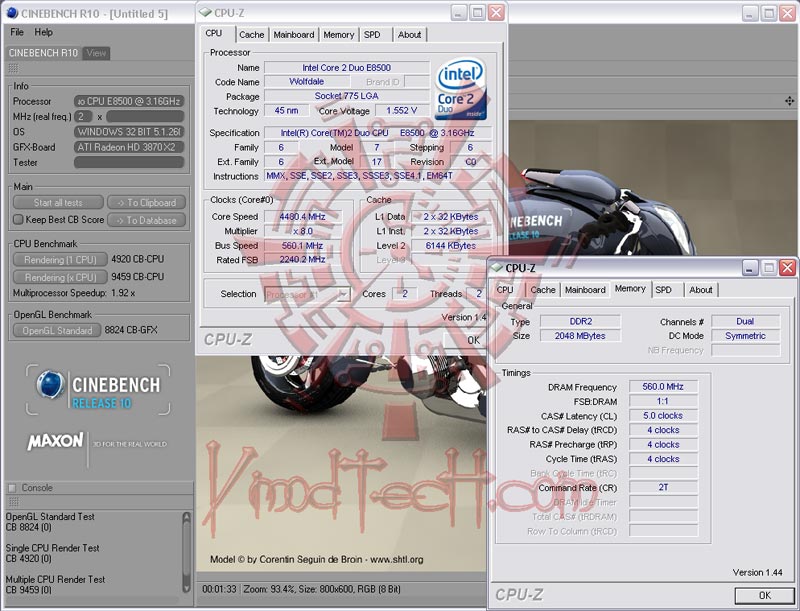Click the Core Voltage 1.552 V value
800x611 pixels.
click(402, 111)
